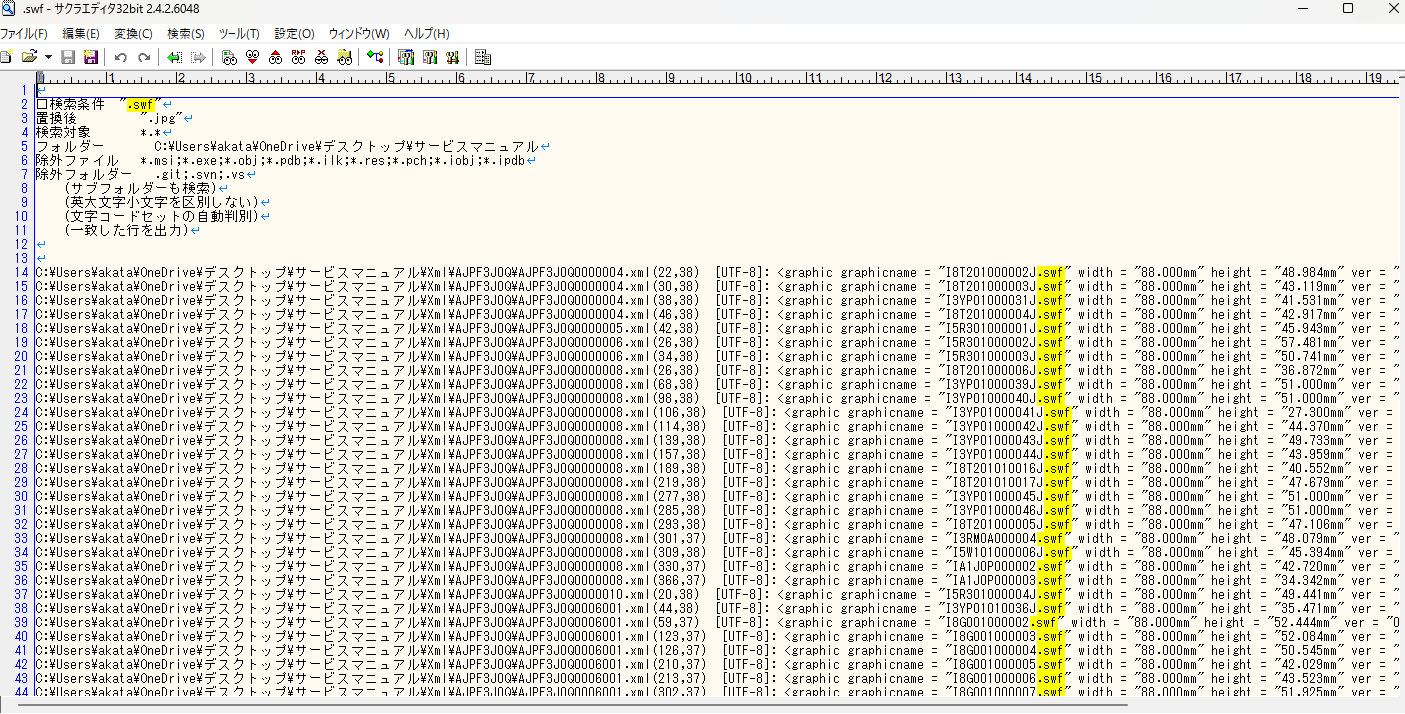Open the command list icon
This screenshot has height=714, width=1405.
pyautogui.click(x=483, y=57)
